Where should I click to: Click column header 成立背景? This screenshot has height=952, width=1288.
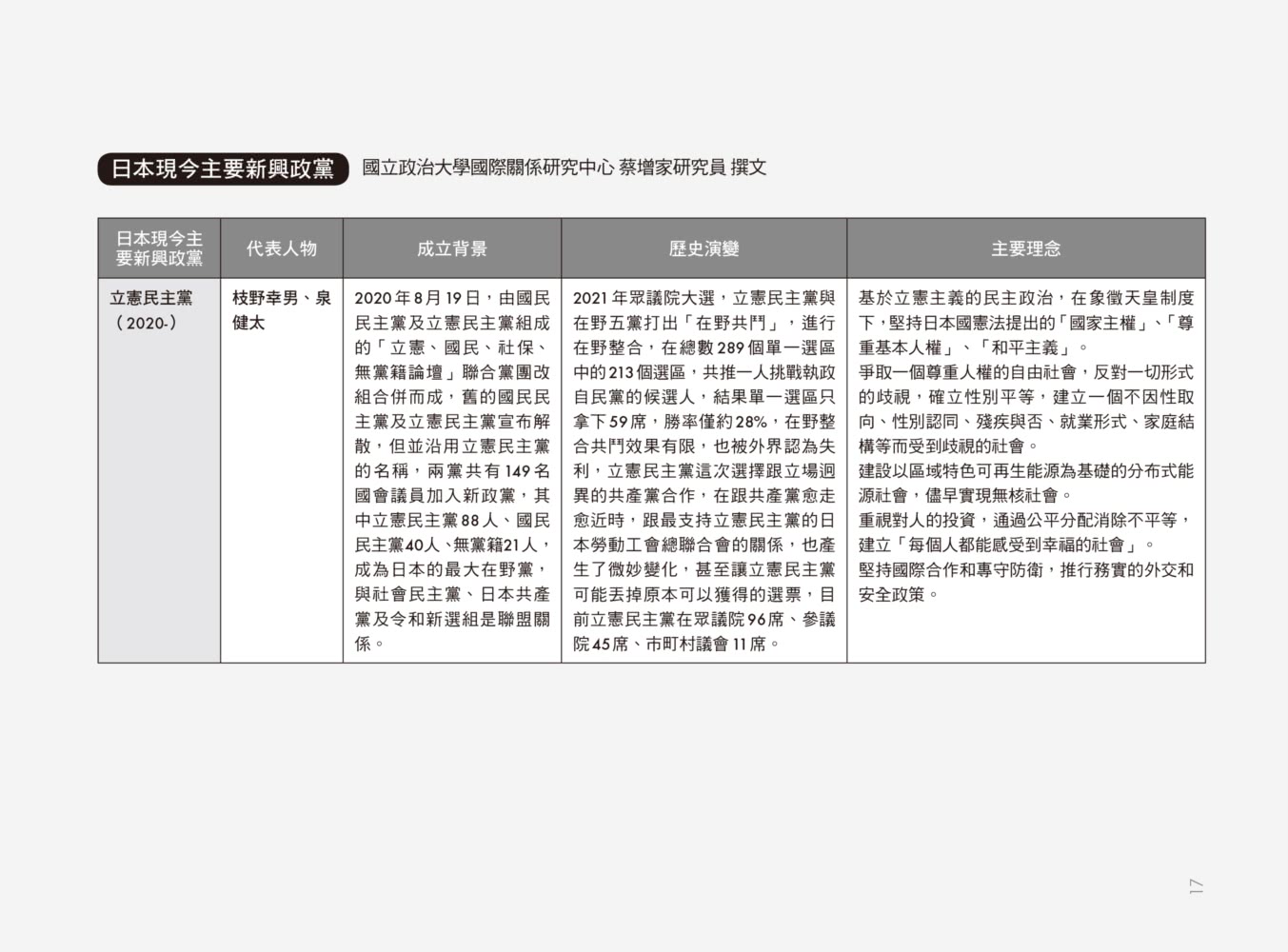pyautogui.click(x=452, y=248)
